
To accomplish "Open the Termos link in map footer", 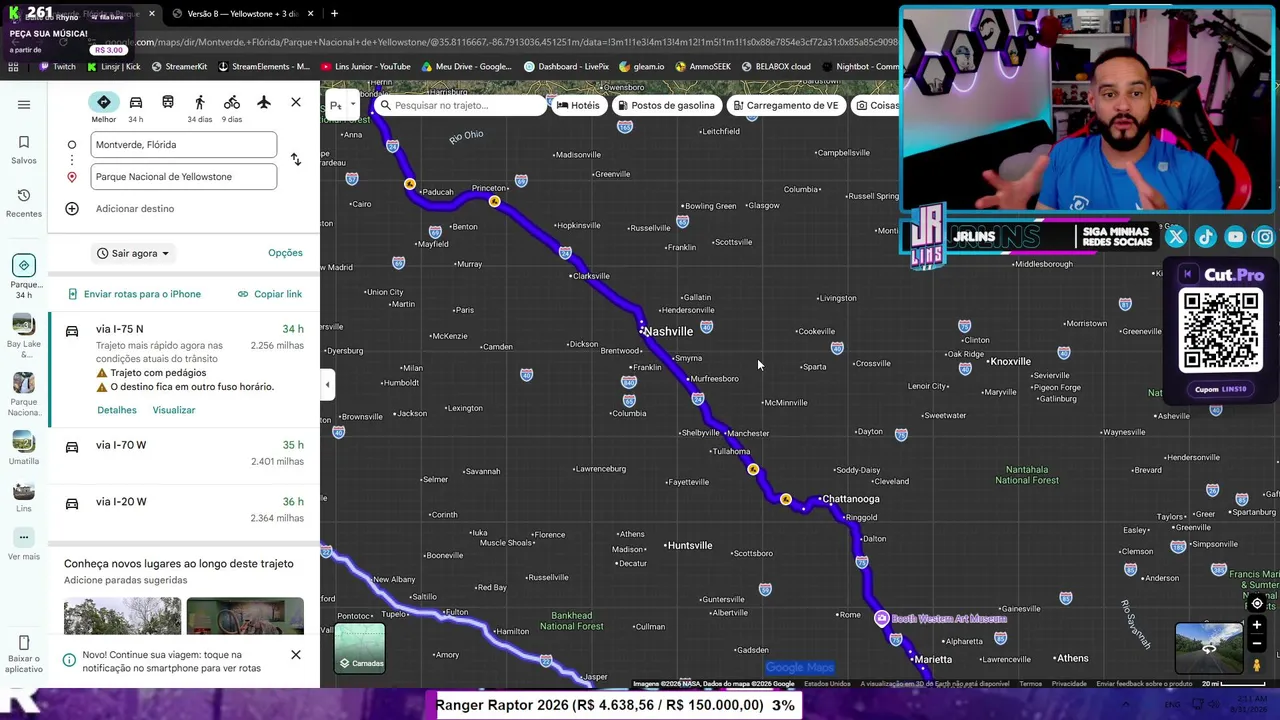I will point(1030,684).
